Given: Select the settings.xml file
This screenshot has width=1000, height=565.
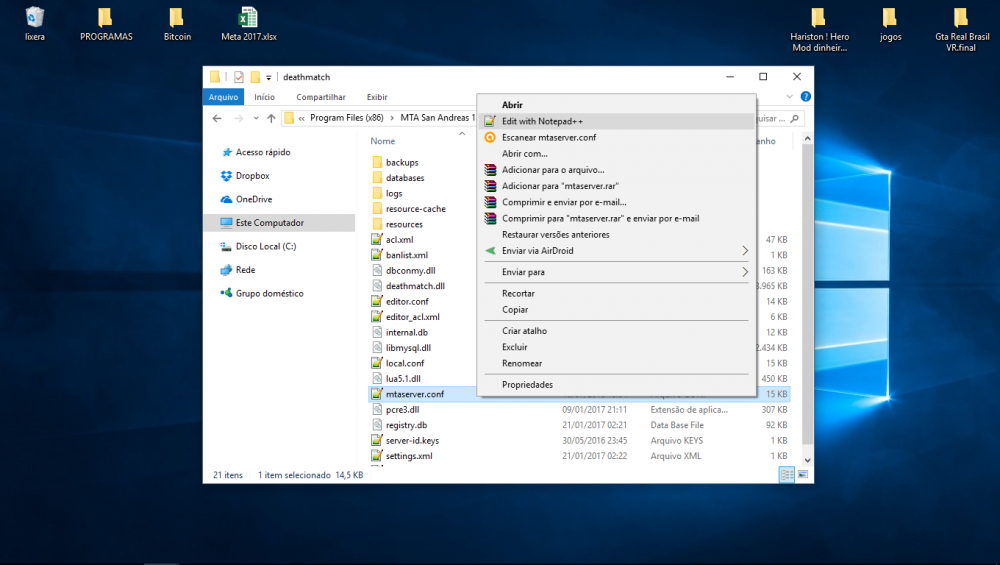Looking at the screenshot, I should coord(408,456).
